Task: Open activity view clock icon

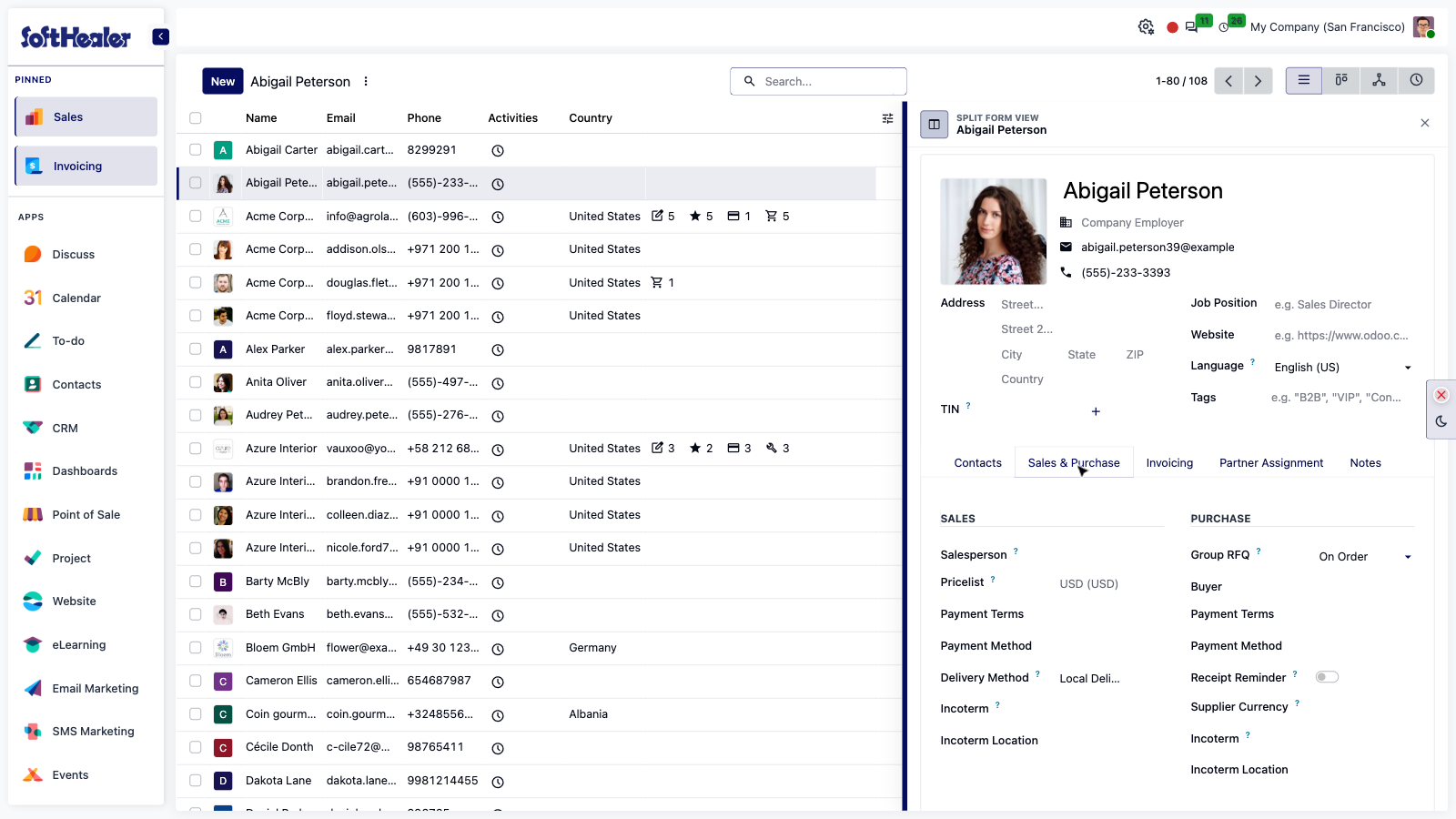Action: (x=1416, y=80)
